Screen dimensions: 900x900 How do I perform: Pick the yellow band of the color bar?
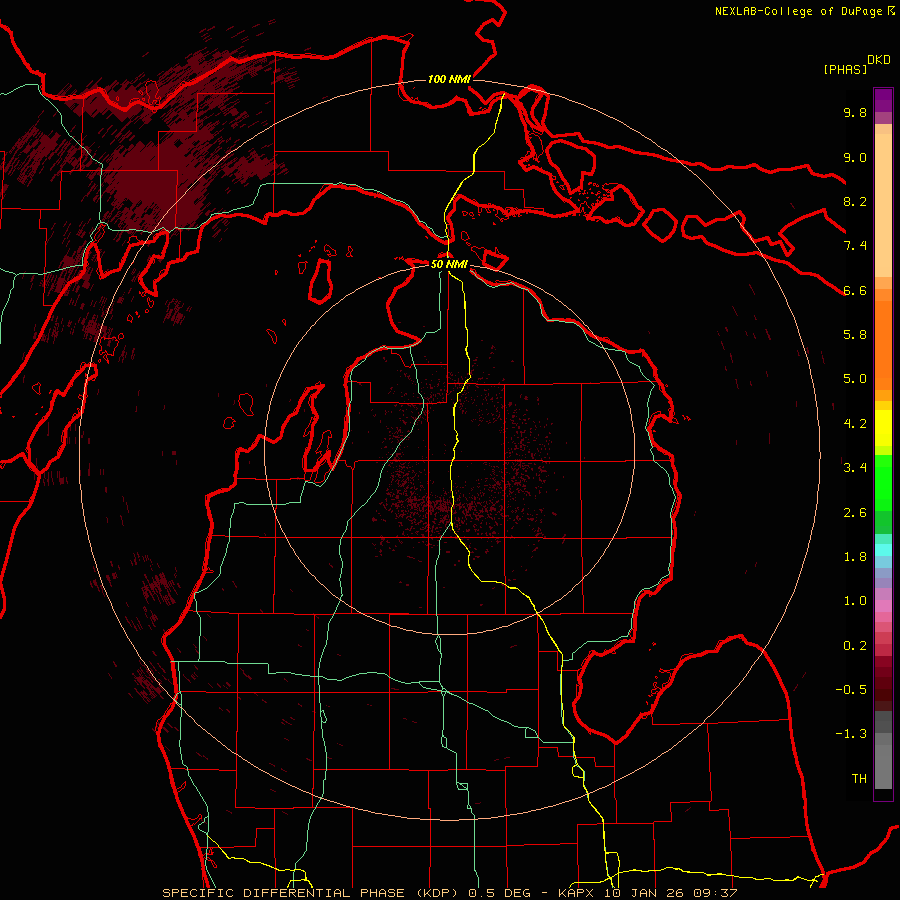883,428
